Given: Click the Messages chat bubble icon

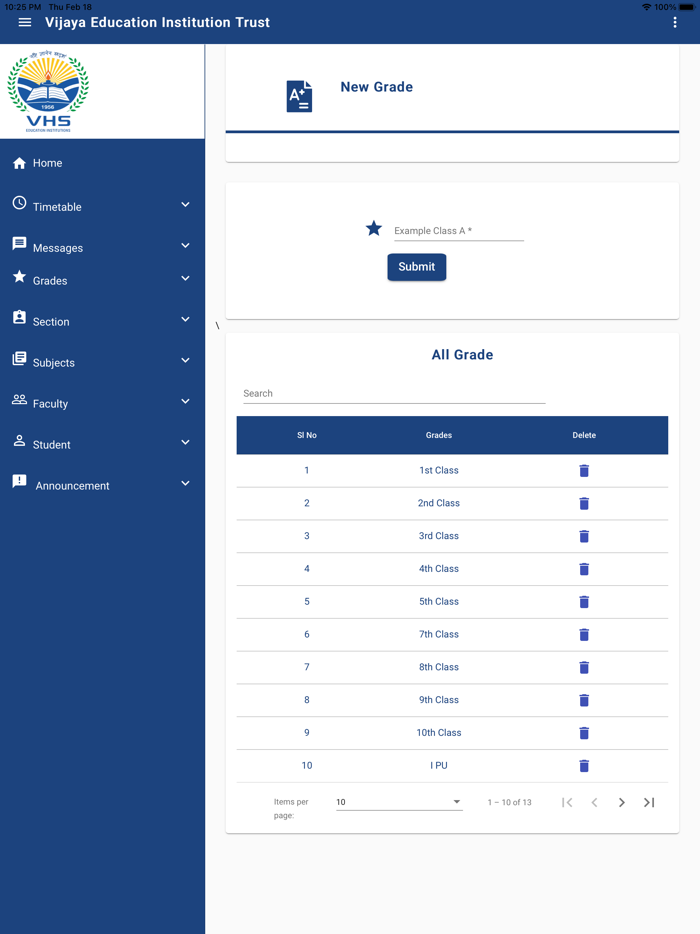Looking at the screenshot, I should pyautogui.click(x=19, y=244).
